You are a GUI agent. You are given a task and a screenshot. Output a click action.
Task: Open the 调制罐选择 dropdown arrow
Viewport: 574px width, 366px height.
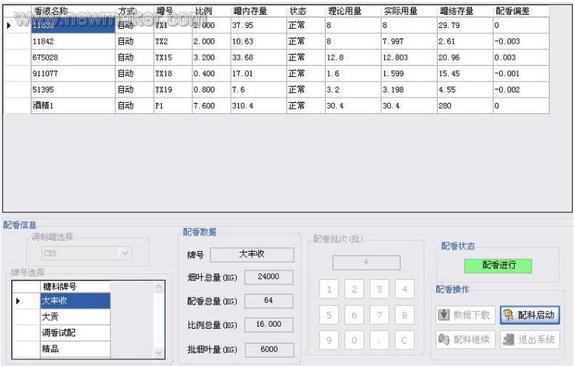[x=125, y=253]
